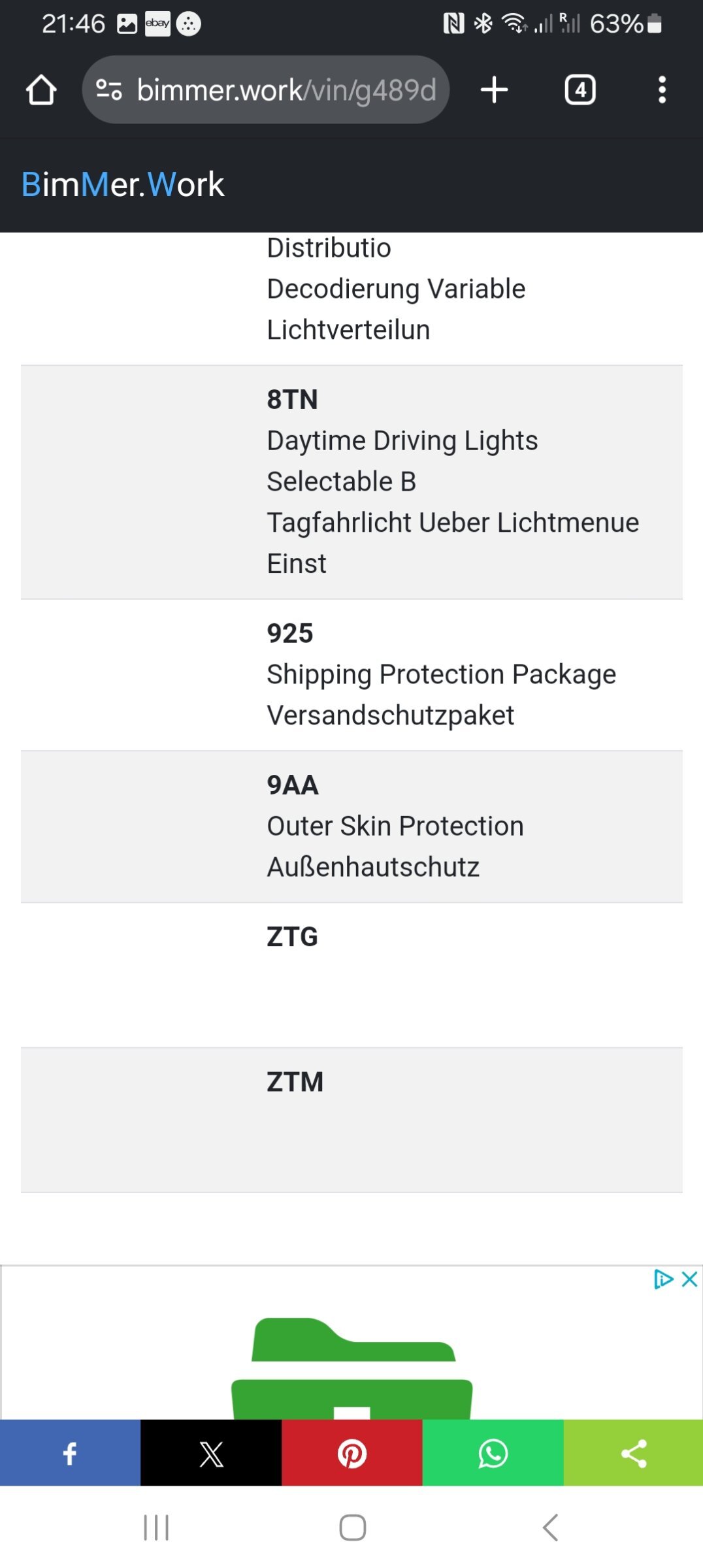Open browser three-dot overflow menu

[662, 90]
